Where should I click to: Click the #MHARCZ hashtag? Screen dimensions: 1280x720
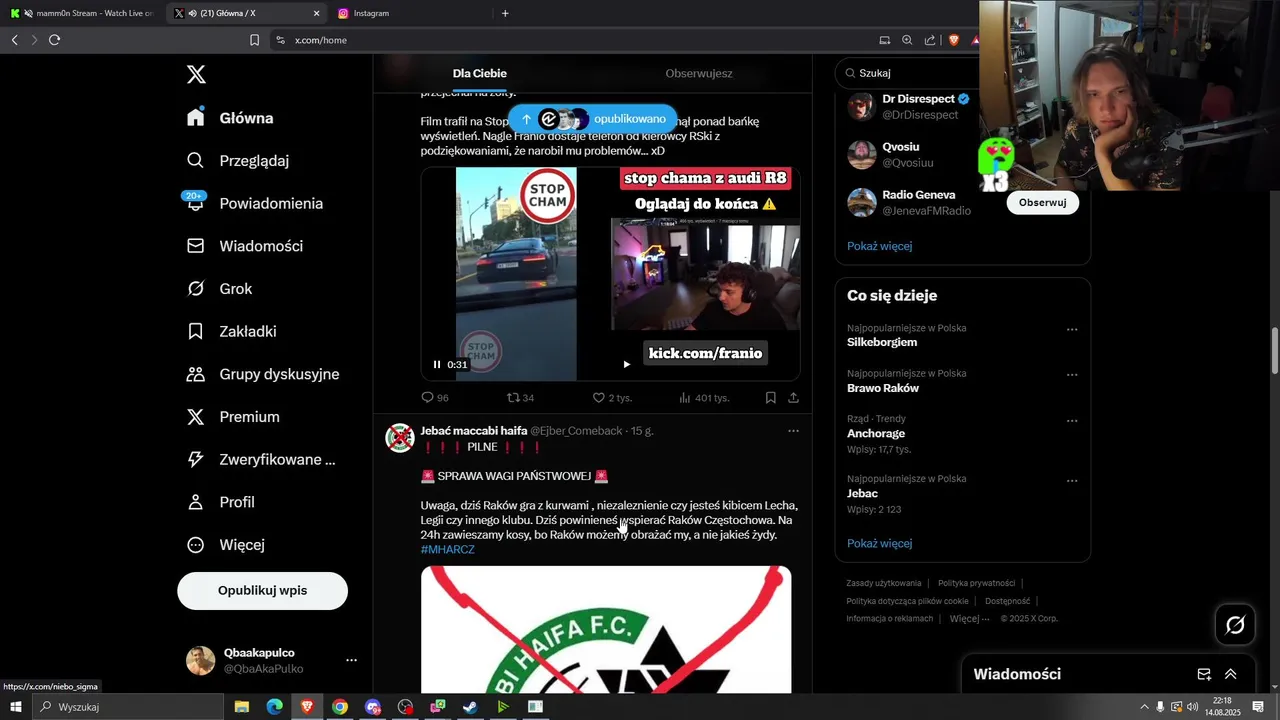point(448,550)
